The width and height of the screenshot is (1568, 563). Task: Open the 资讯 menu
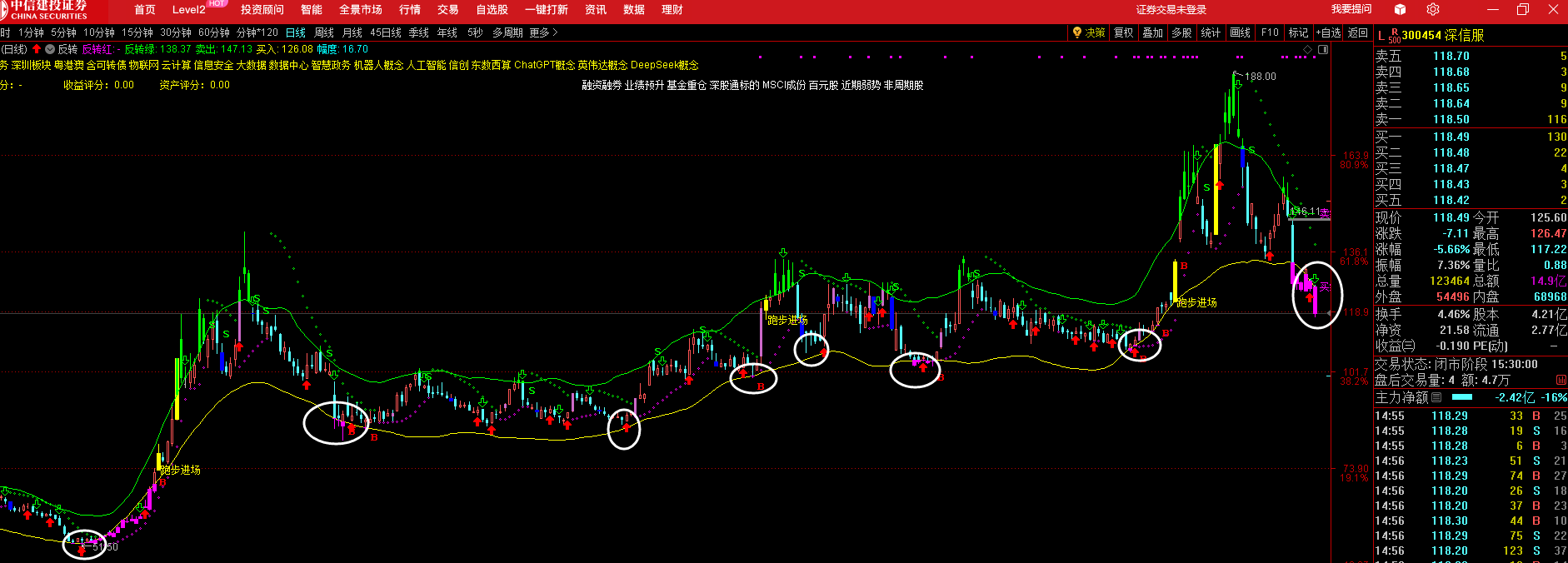click(596, 10)
